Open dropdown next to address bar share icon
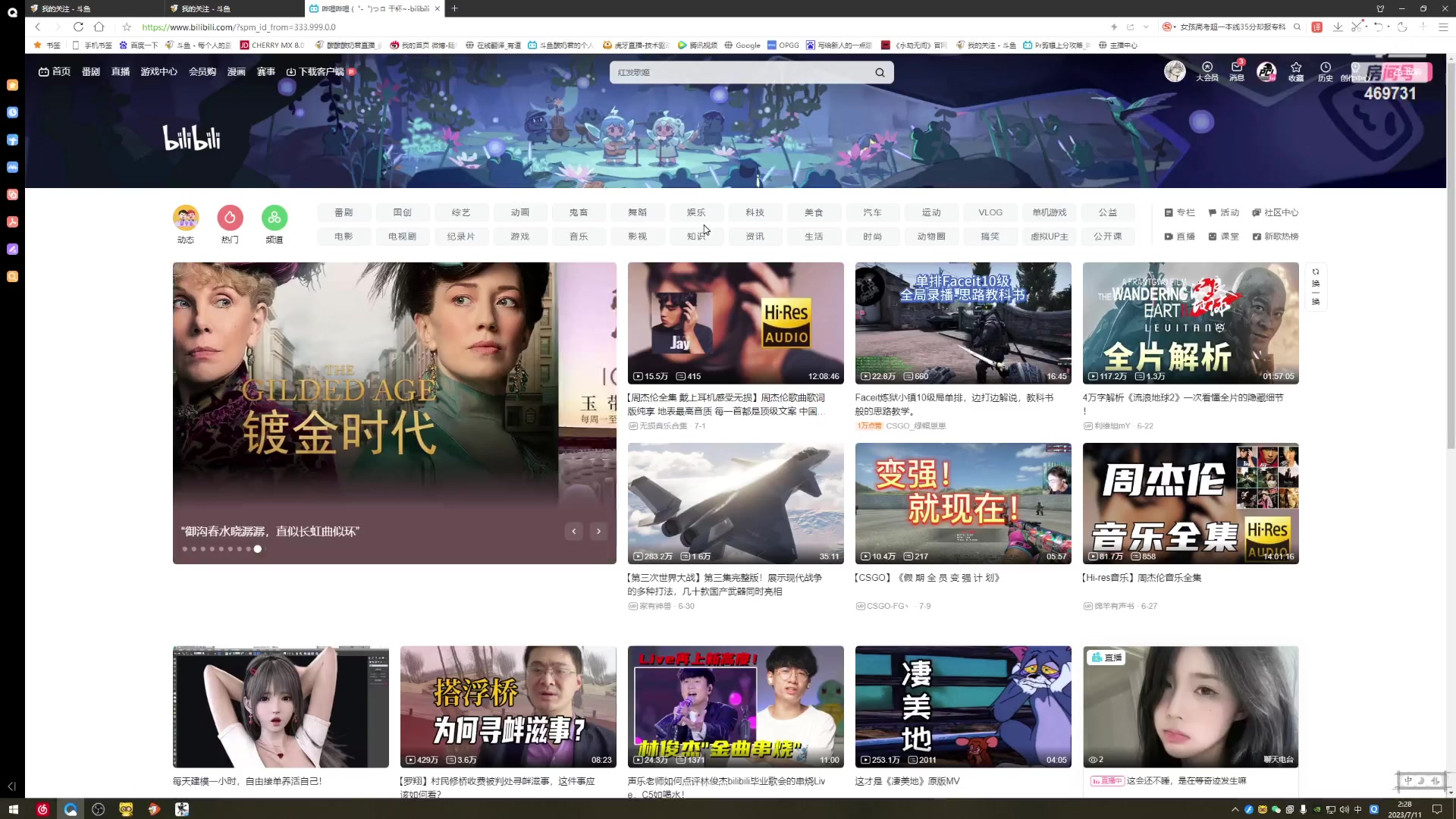 tap(1146, 27)
